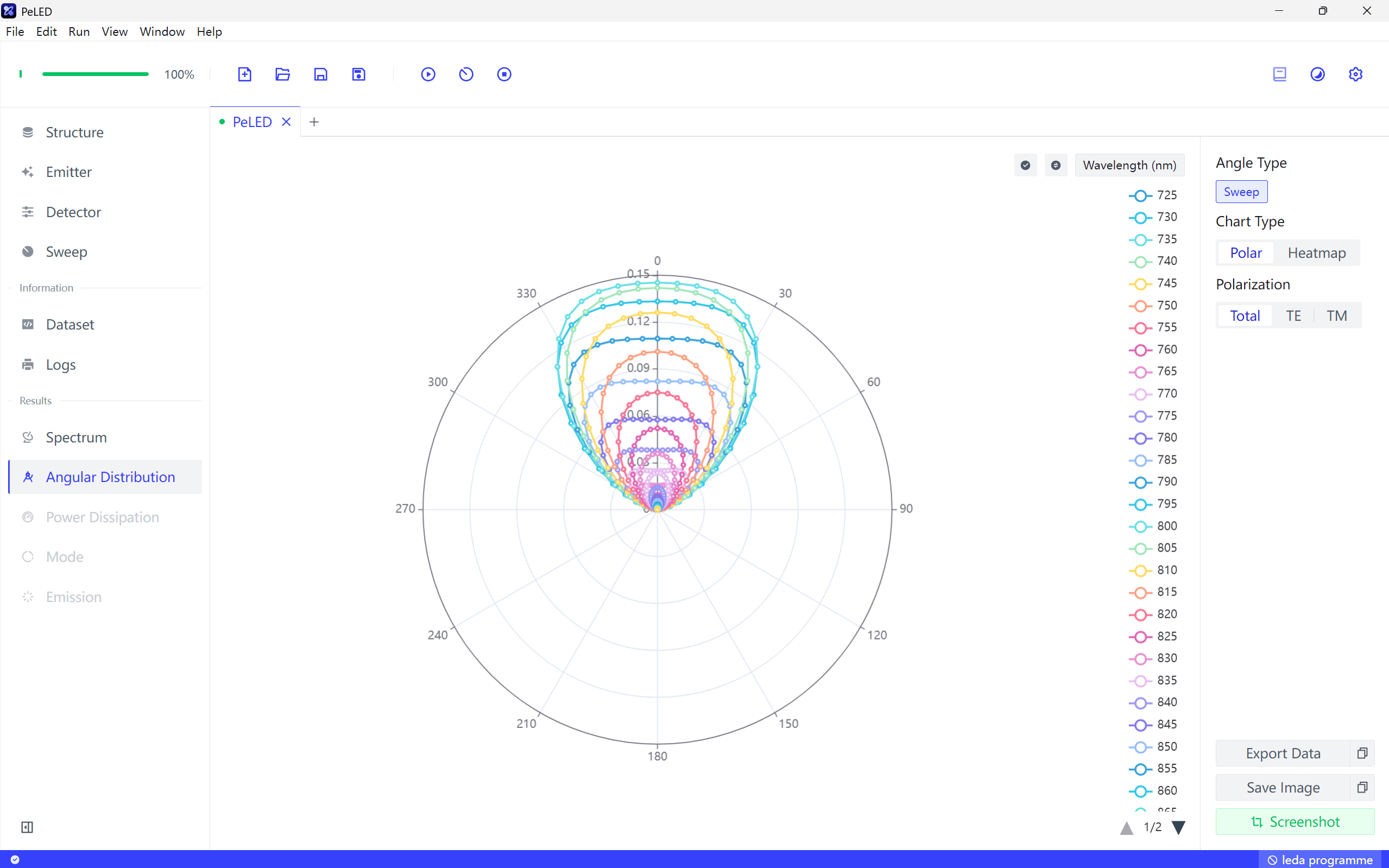This screenshot has height=868, width=1389.
Task: Toggle the 725 nm legend series
Action: (1153, 195)
